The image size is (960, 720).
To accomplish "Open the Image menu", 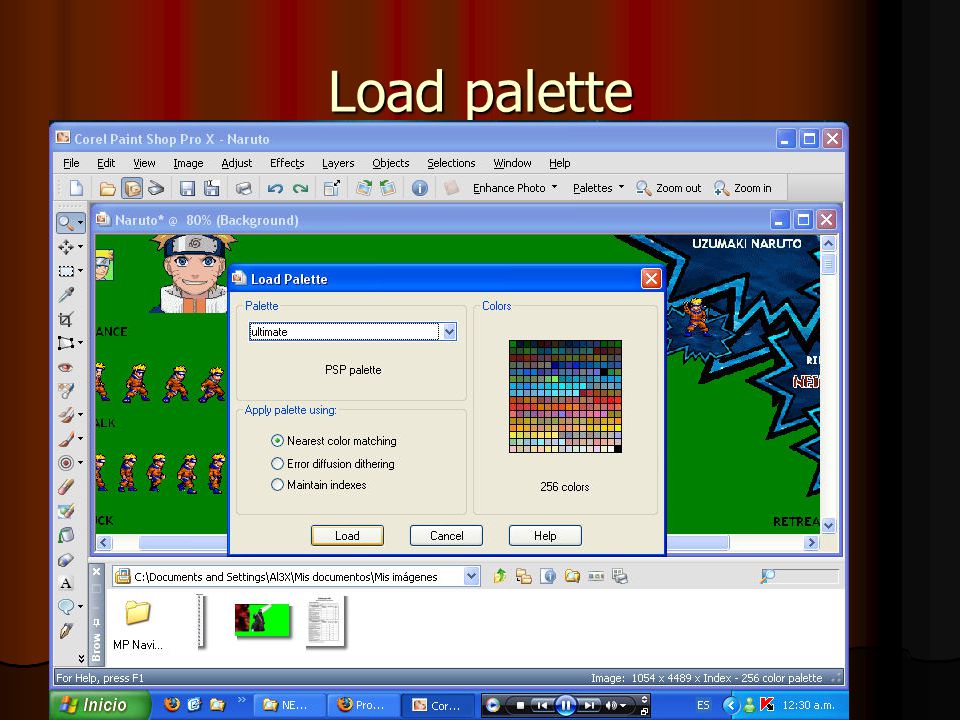I will tap(188, 163).
